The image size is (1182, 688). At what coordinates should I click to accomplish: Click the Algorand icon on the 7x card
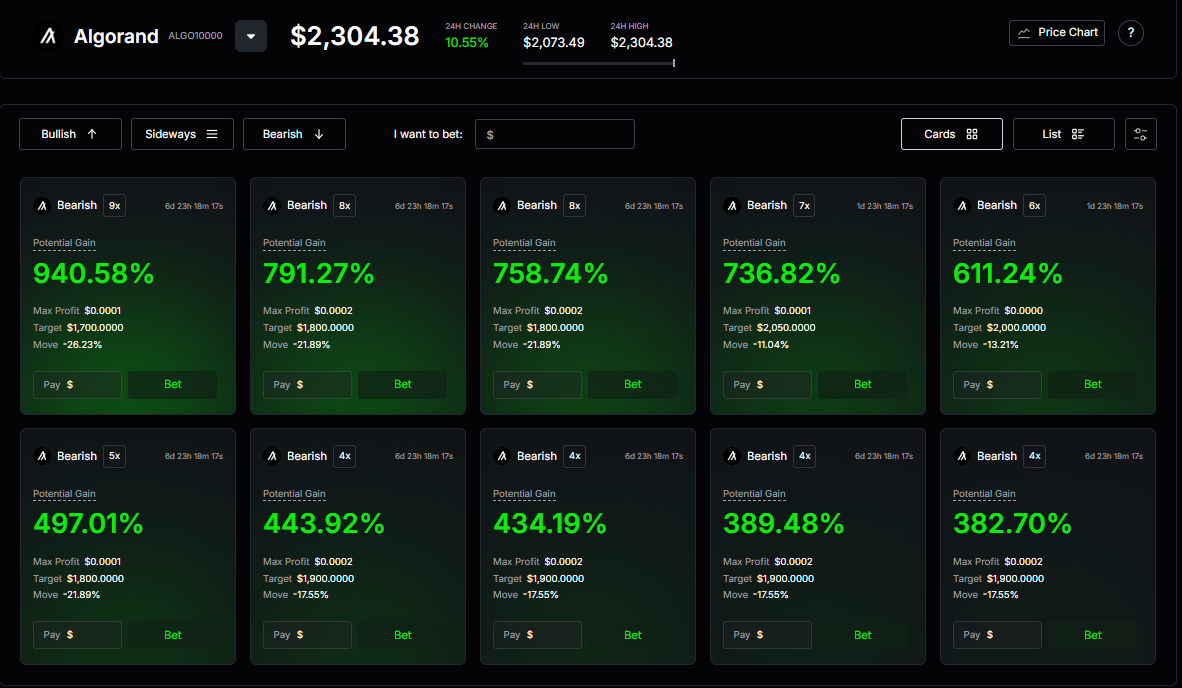tap(732, 206)
